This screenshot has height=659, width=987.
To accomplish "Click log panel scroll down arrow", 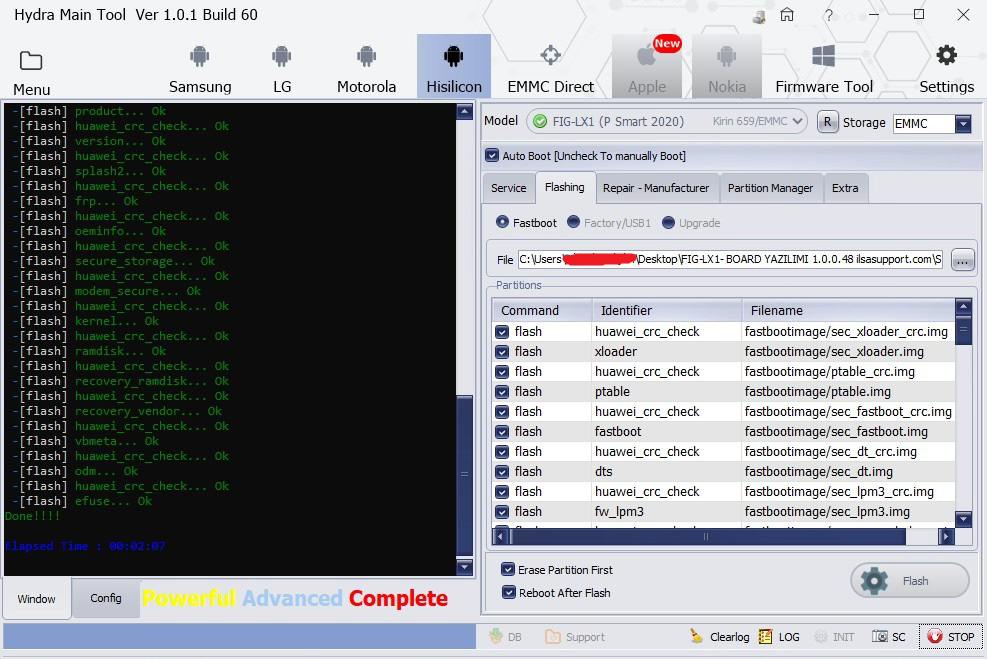I will pyautogui.click(x=465, y=567).
